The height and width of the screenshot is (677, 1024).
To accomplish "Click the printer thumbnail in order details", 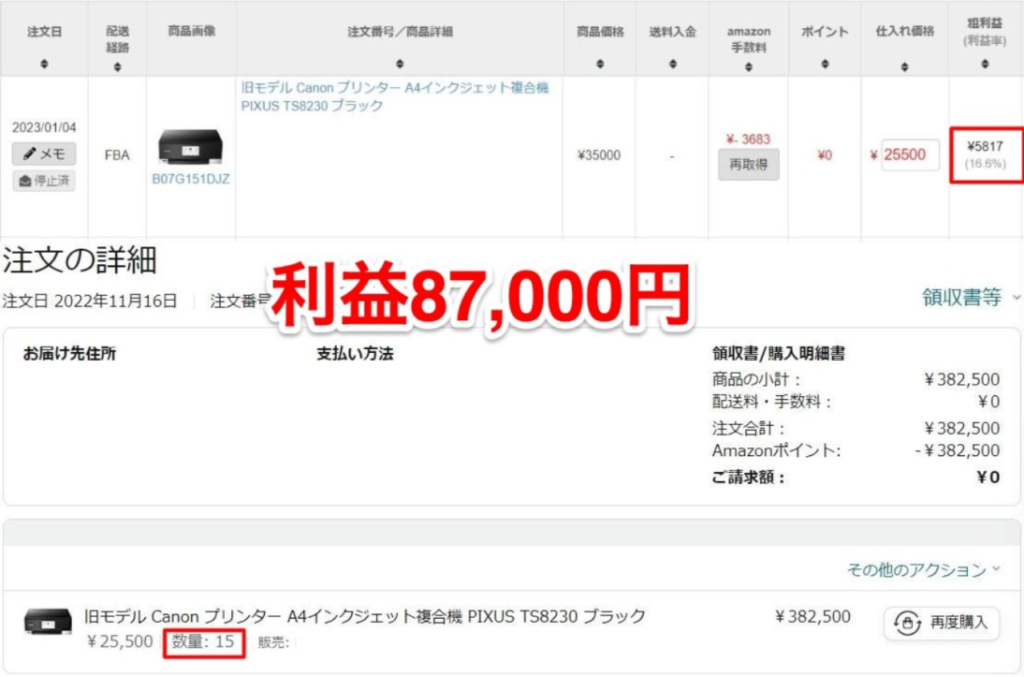I will coord(48,622).
